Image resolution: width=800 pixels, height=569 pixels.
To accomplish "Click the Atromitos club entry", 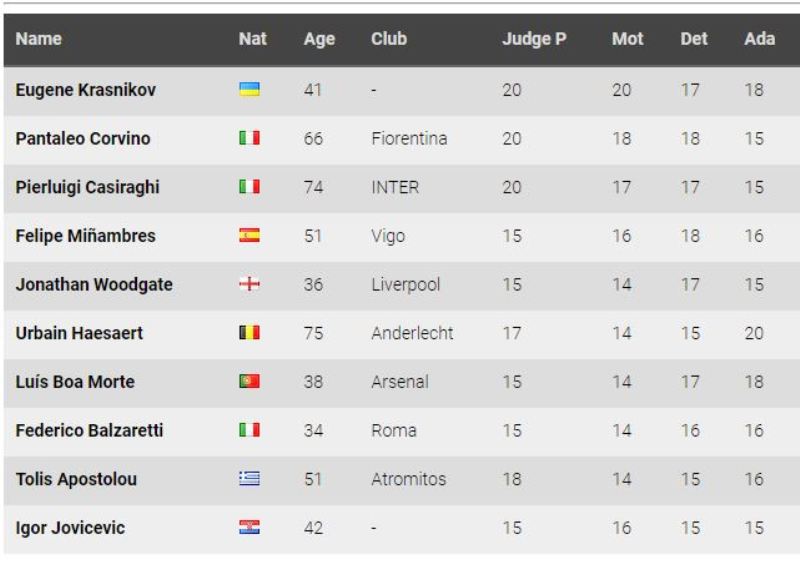I will pos(410,479).
